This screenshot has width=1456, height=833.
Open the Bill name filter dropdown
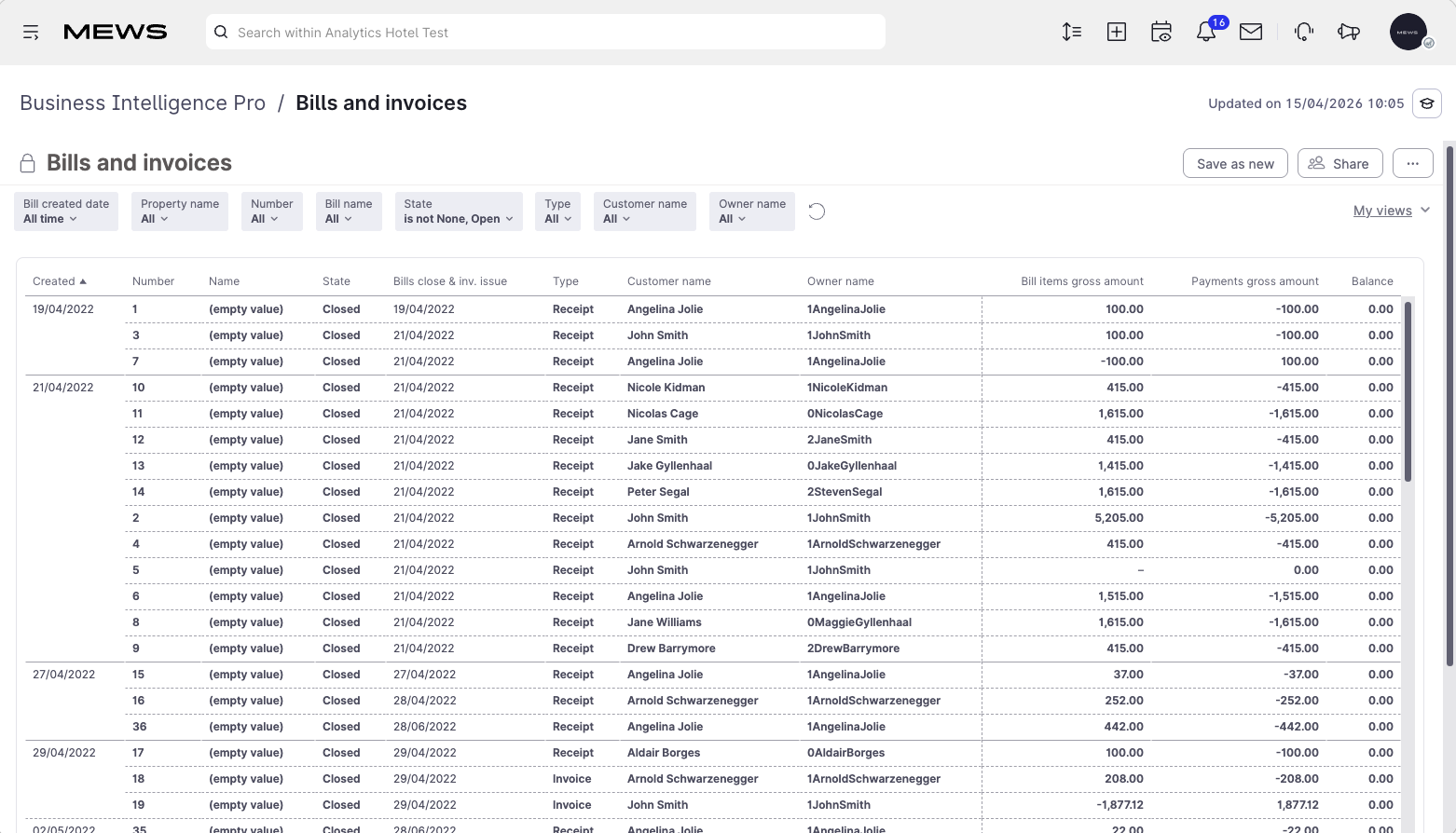pyautogui.click(x=349, y=212)
